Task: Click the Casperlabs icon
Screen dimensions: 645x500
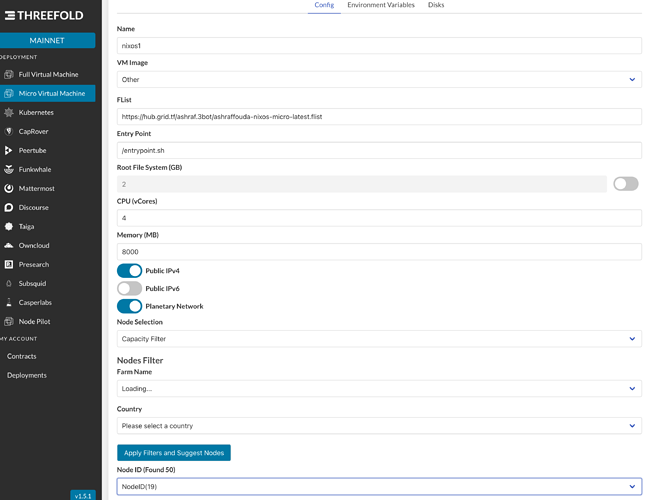Action: click(9, 302)
